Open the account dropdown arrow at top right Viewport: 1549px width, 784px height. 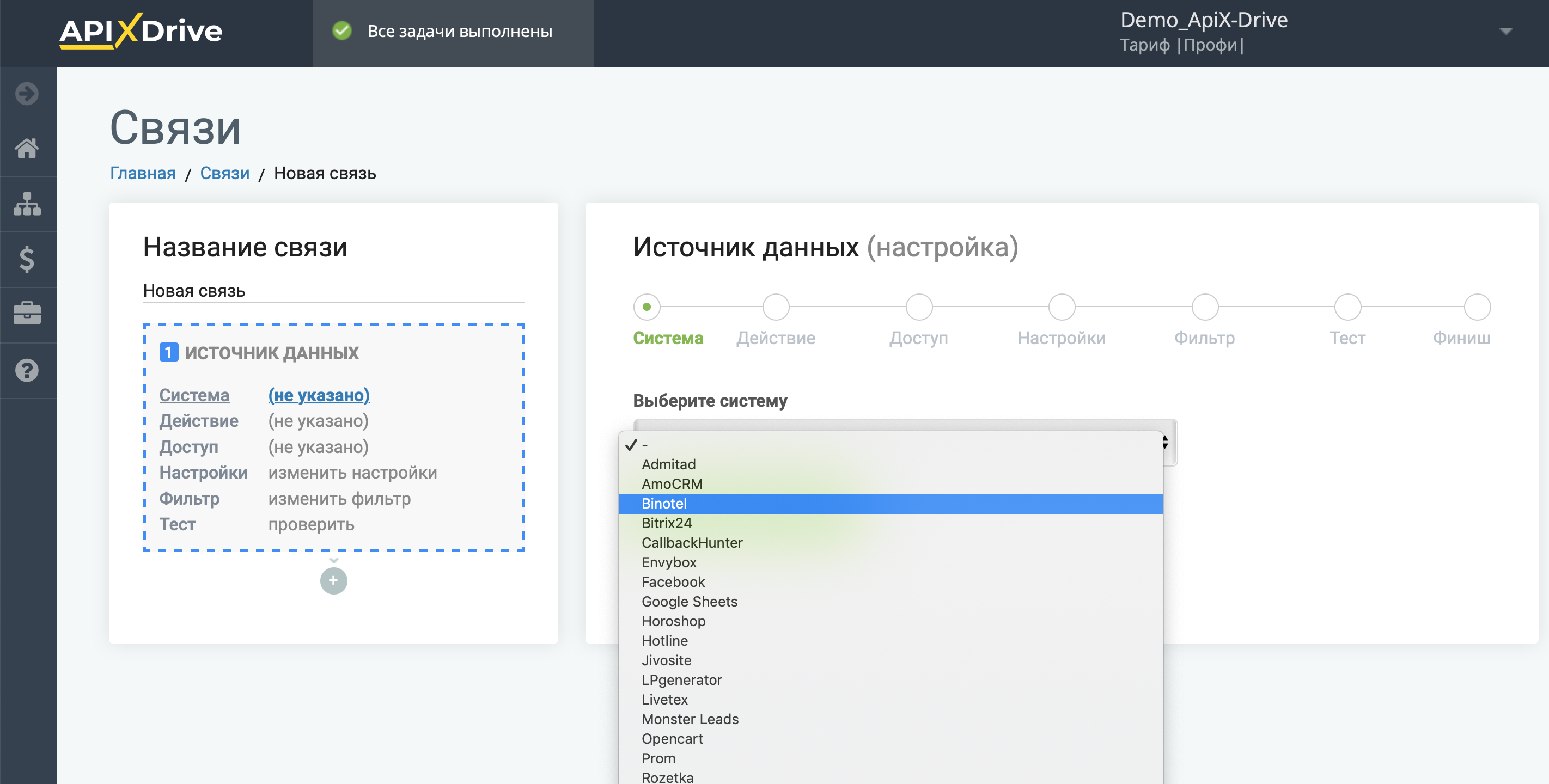click(1506, 31)
